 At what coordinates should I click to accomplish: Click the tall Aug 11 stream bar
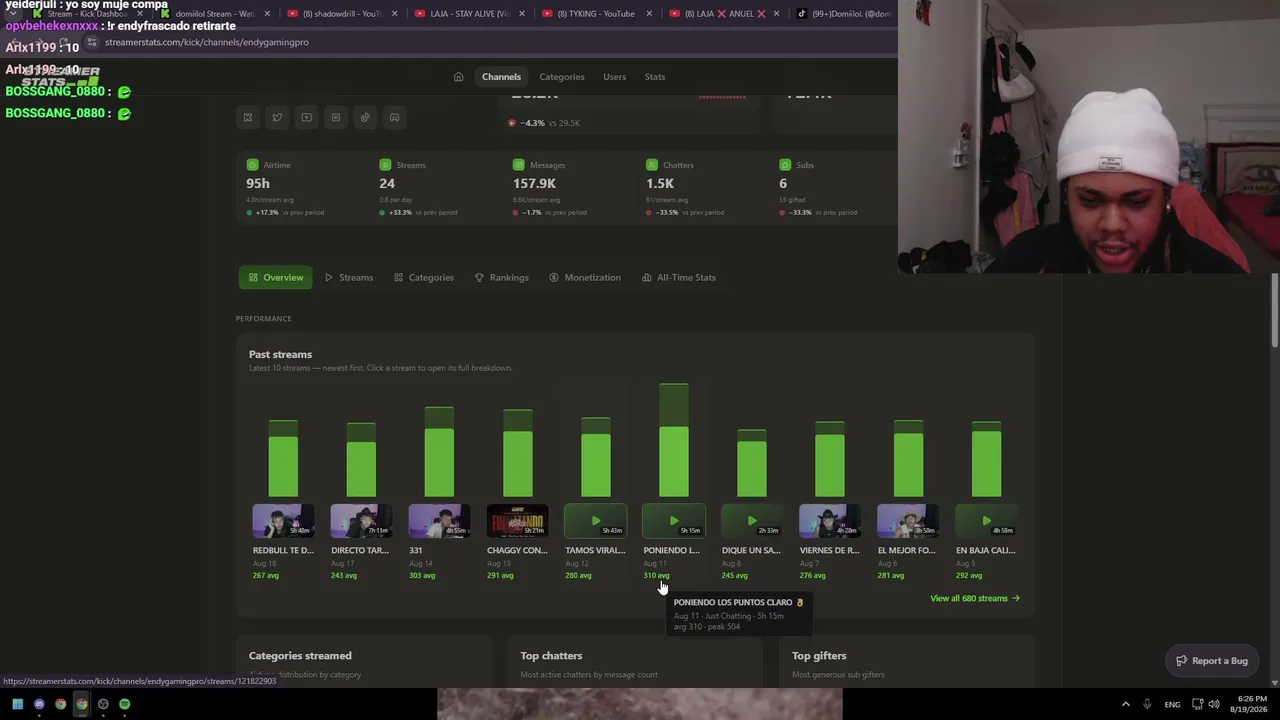[673, 440]
